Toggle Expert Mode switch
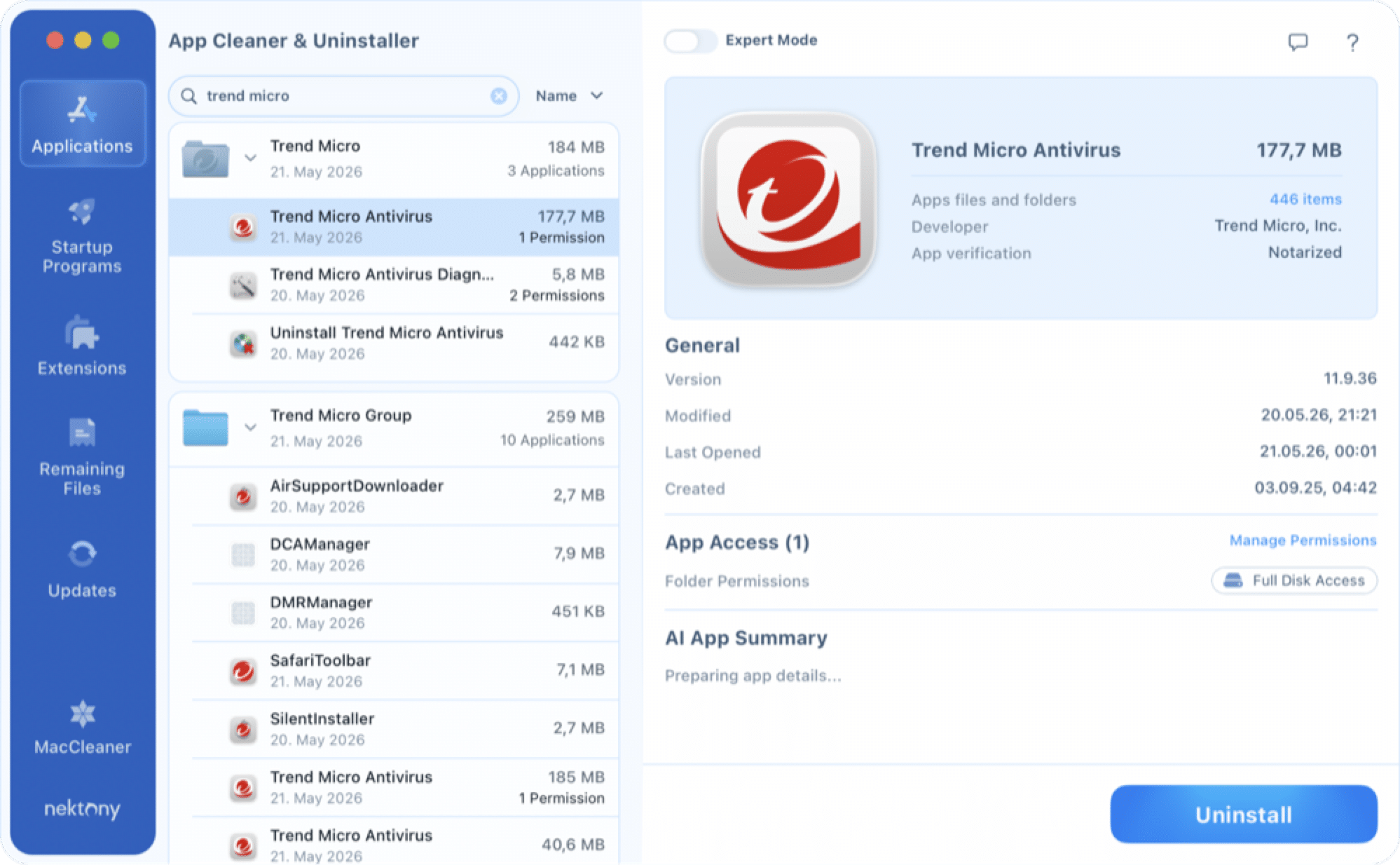Image resolution: width=1400 pixels, height=865 pixels. coord(690,41)
